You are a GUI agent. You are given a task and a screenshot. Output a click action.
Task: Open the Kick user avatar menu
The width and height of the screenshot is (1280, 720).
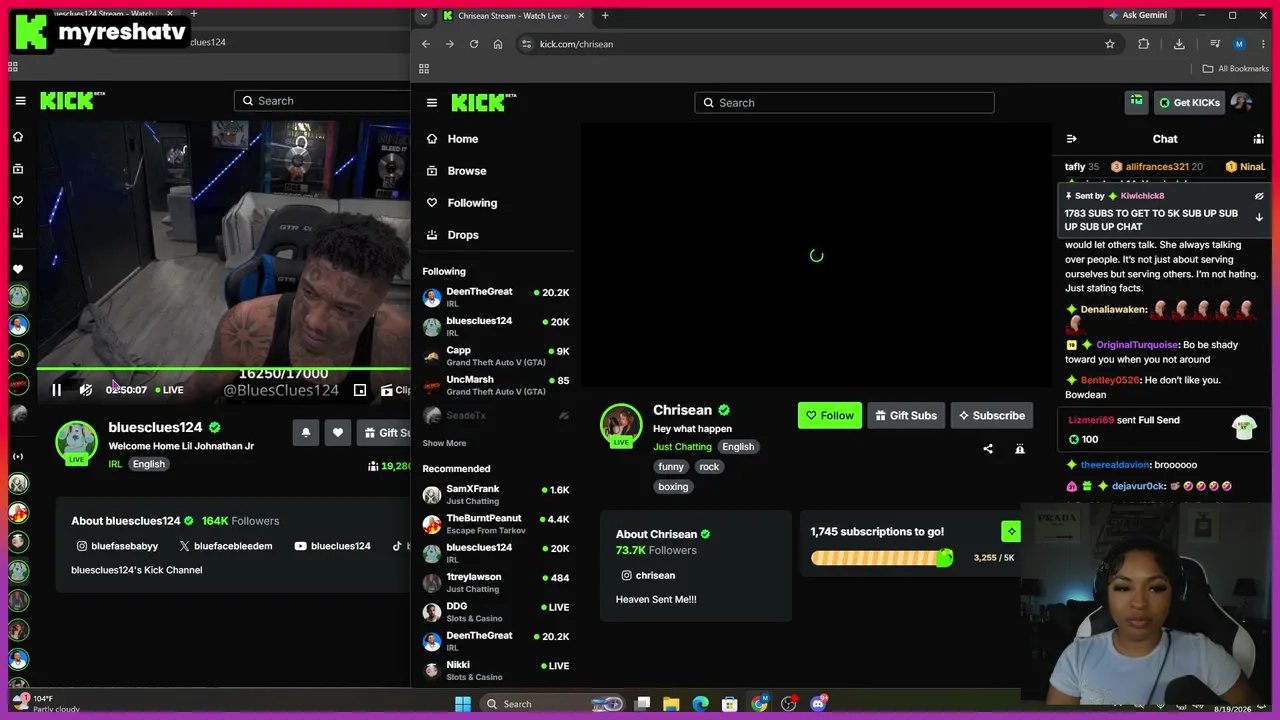(1241, 102)
